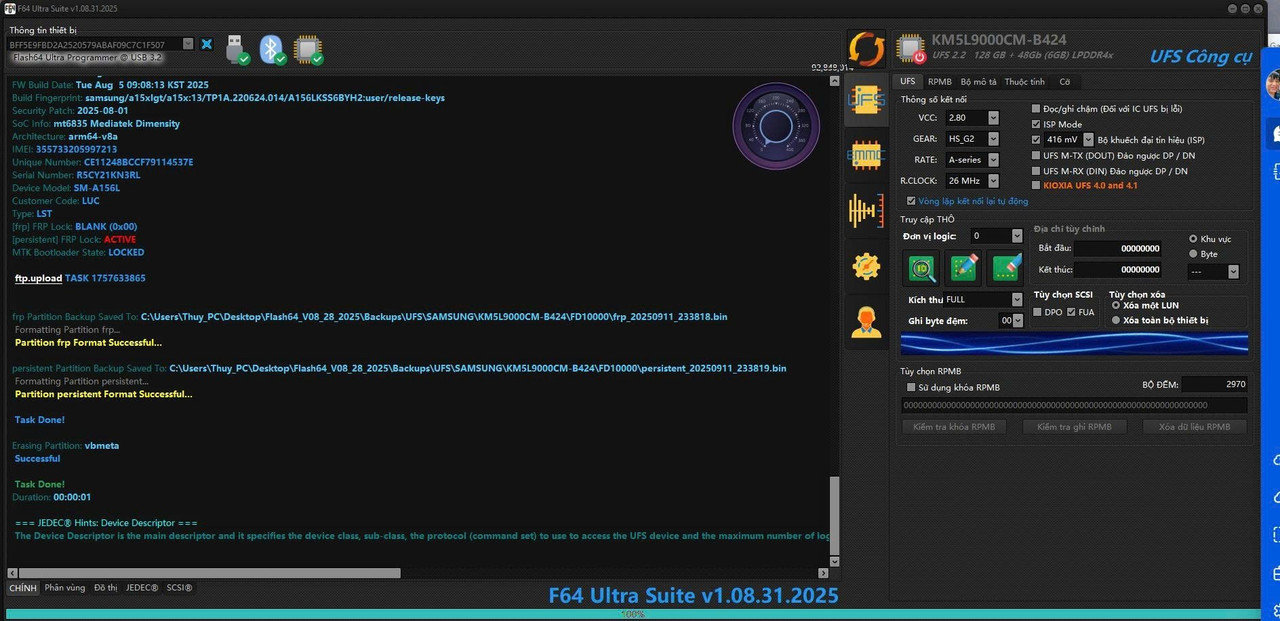This screenshot has height=621, width=1280.
Task: Open the orange gear settings icon
Action: tap(866, 266)
